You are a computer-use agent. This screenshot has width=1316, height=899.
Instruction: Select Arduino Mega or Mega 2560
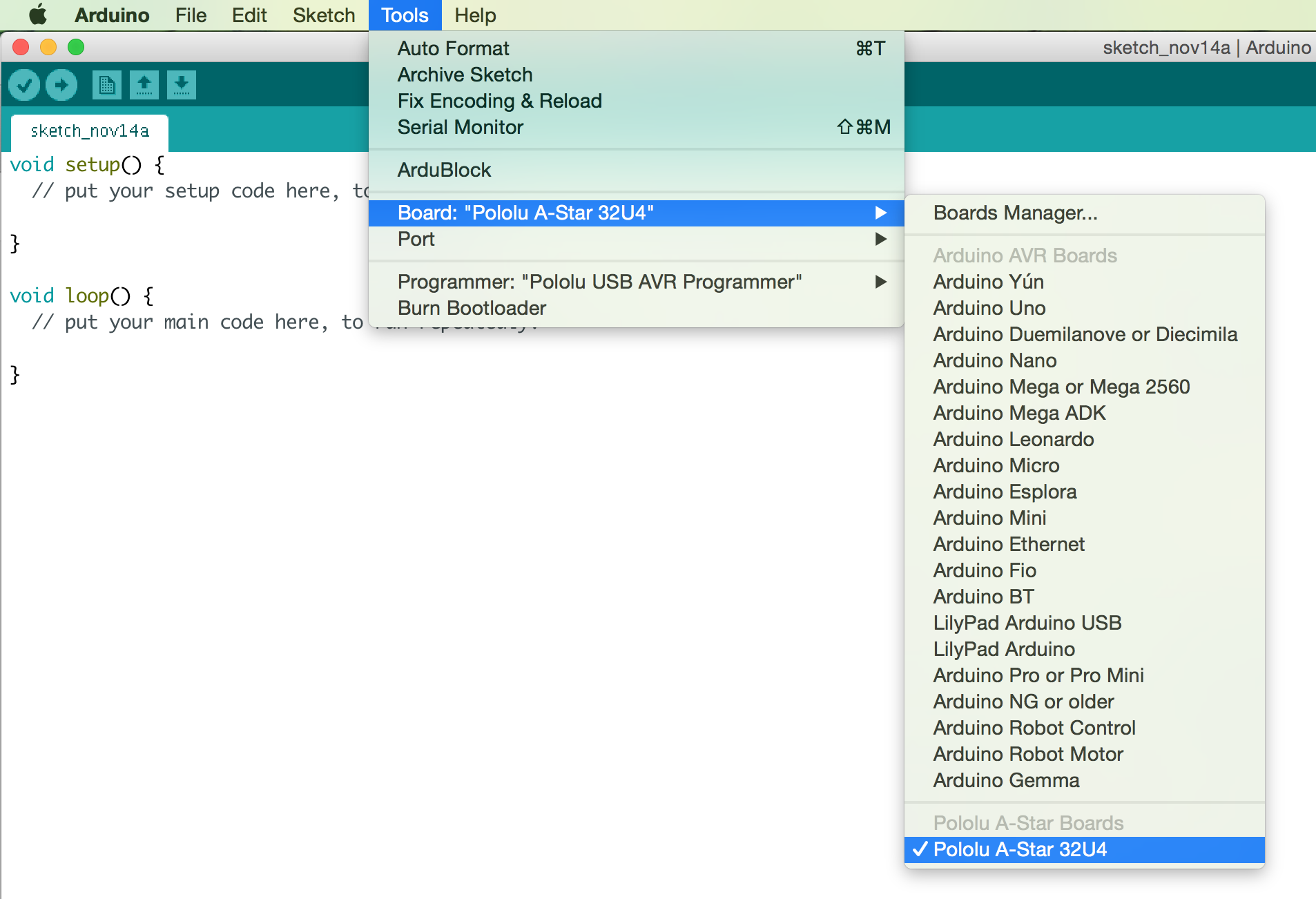tap(1085, 387)
